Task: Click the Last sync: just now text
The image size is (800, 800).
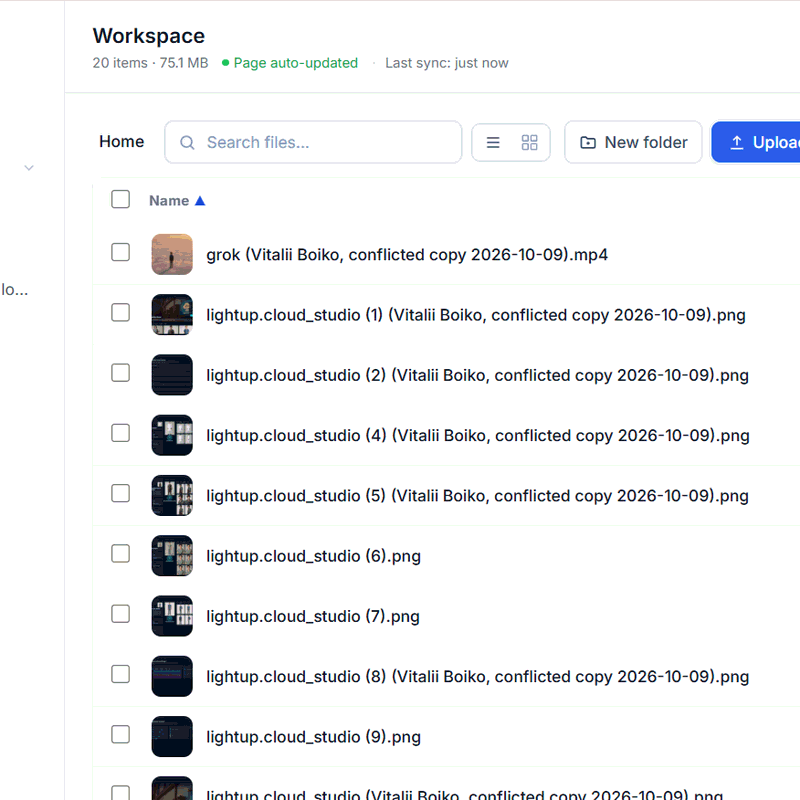Action: tap(446, 63)
